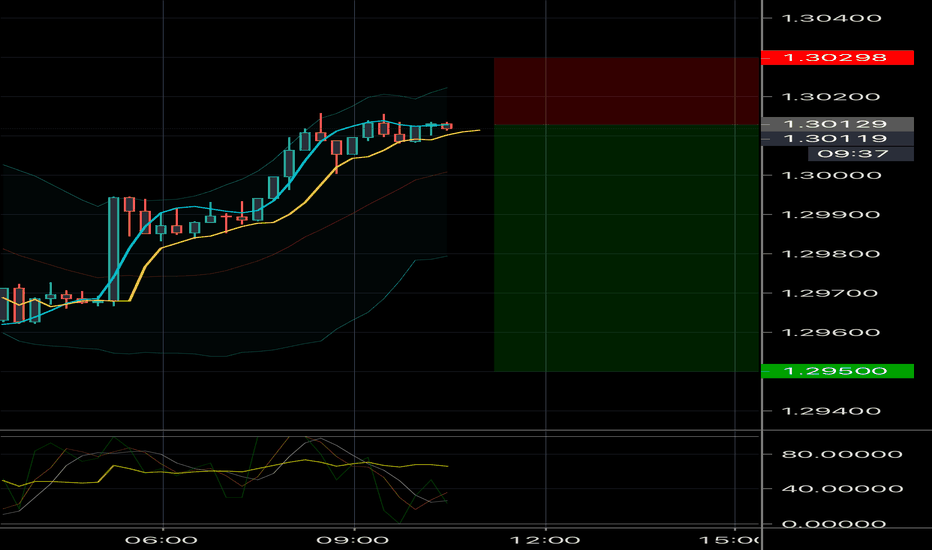Click the 1.29600 price axis label
932x550 pixels.
pos(832,332)
